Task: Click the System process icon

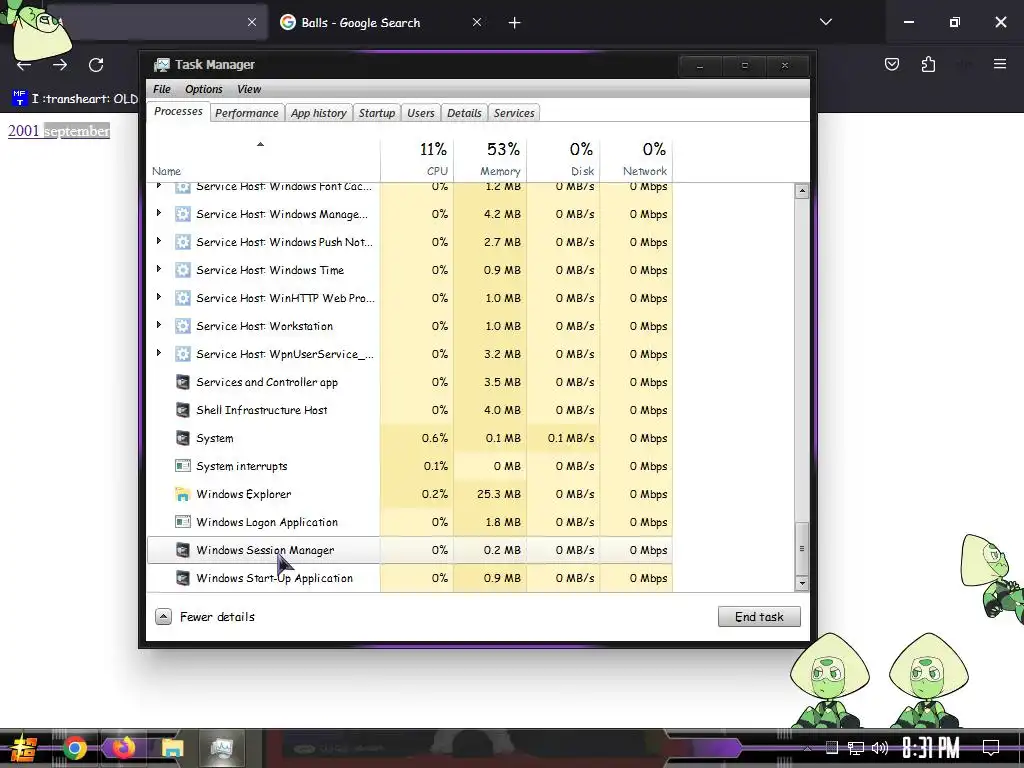Action: click(x=183, y=438)
